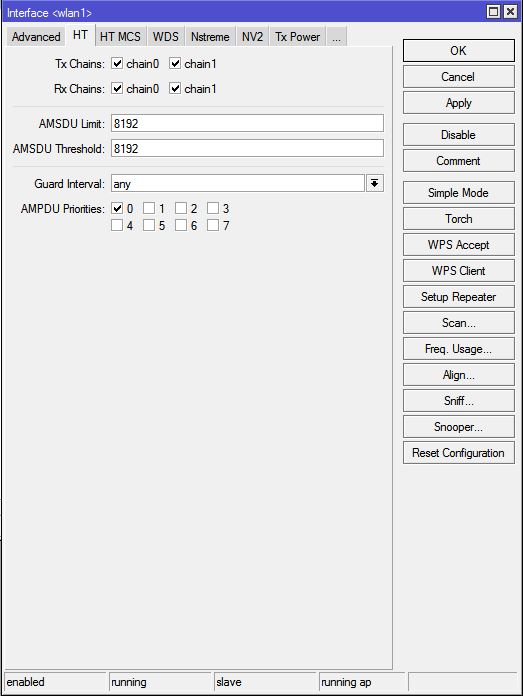
Task: Enable AMPDU priority 5 checkbox
Action: click(x=149, y=225)
